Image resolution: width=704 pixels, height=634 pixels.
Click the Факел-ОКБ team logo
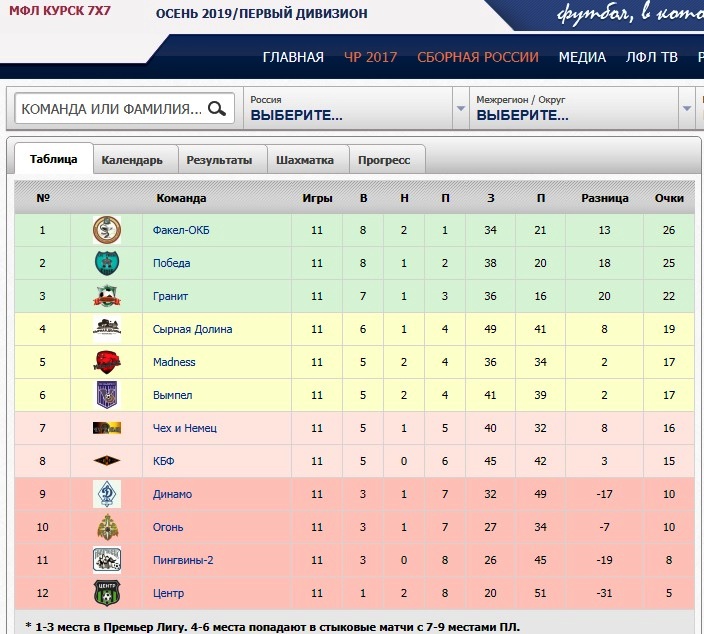(107, 230)
